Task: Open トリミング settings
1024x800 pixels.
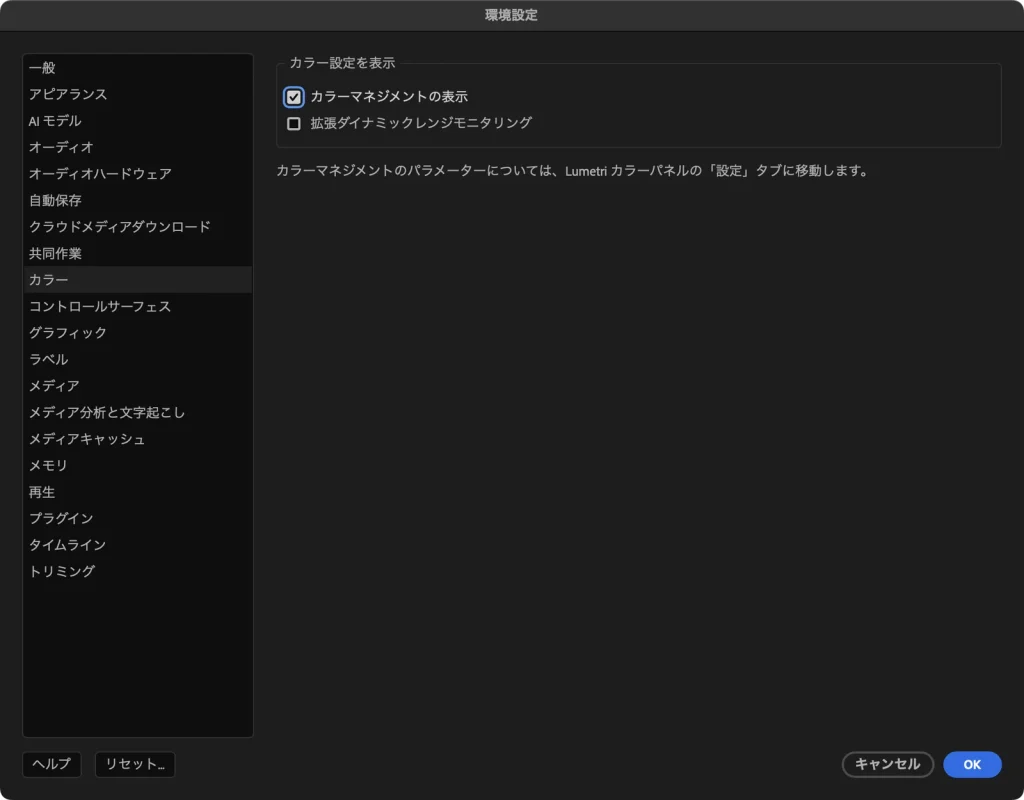Action: pyautogui.click(x=137, y=571)
